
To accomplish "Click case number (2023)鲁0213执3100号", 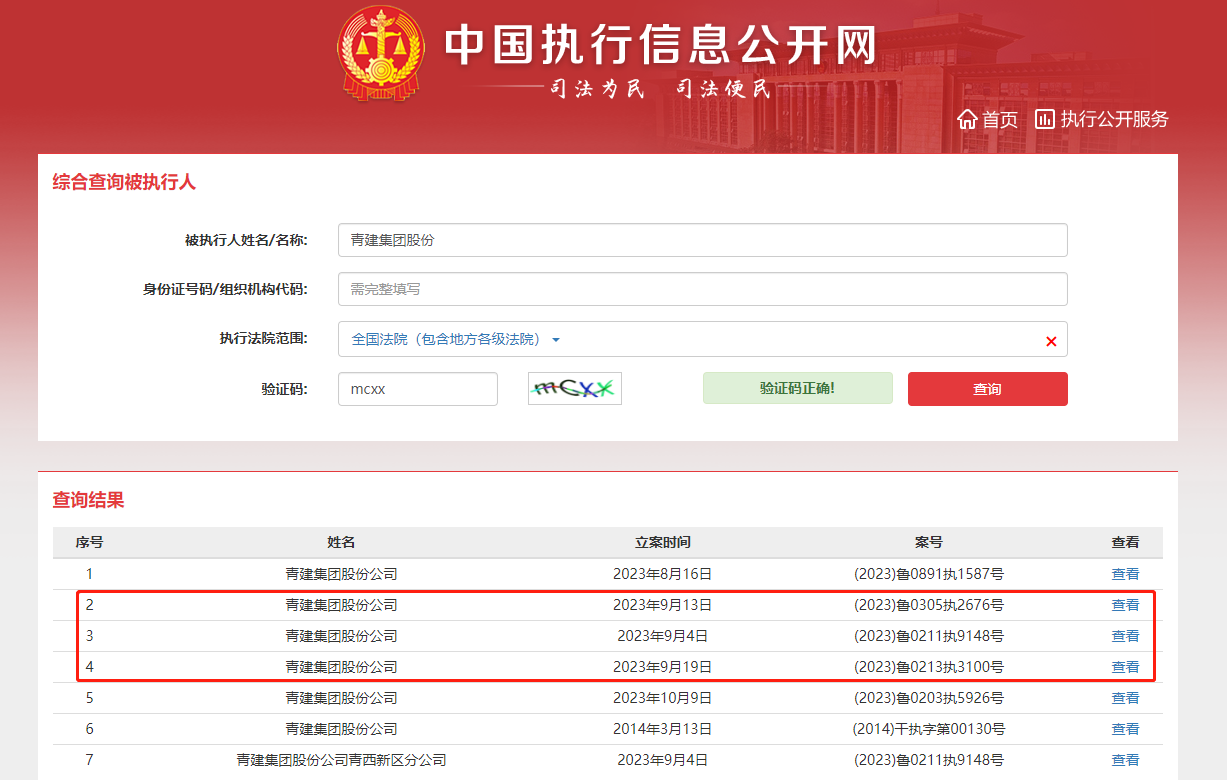I will point(929,667).
